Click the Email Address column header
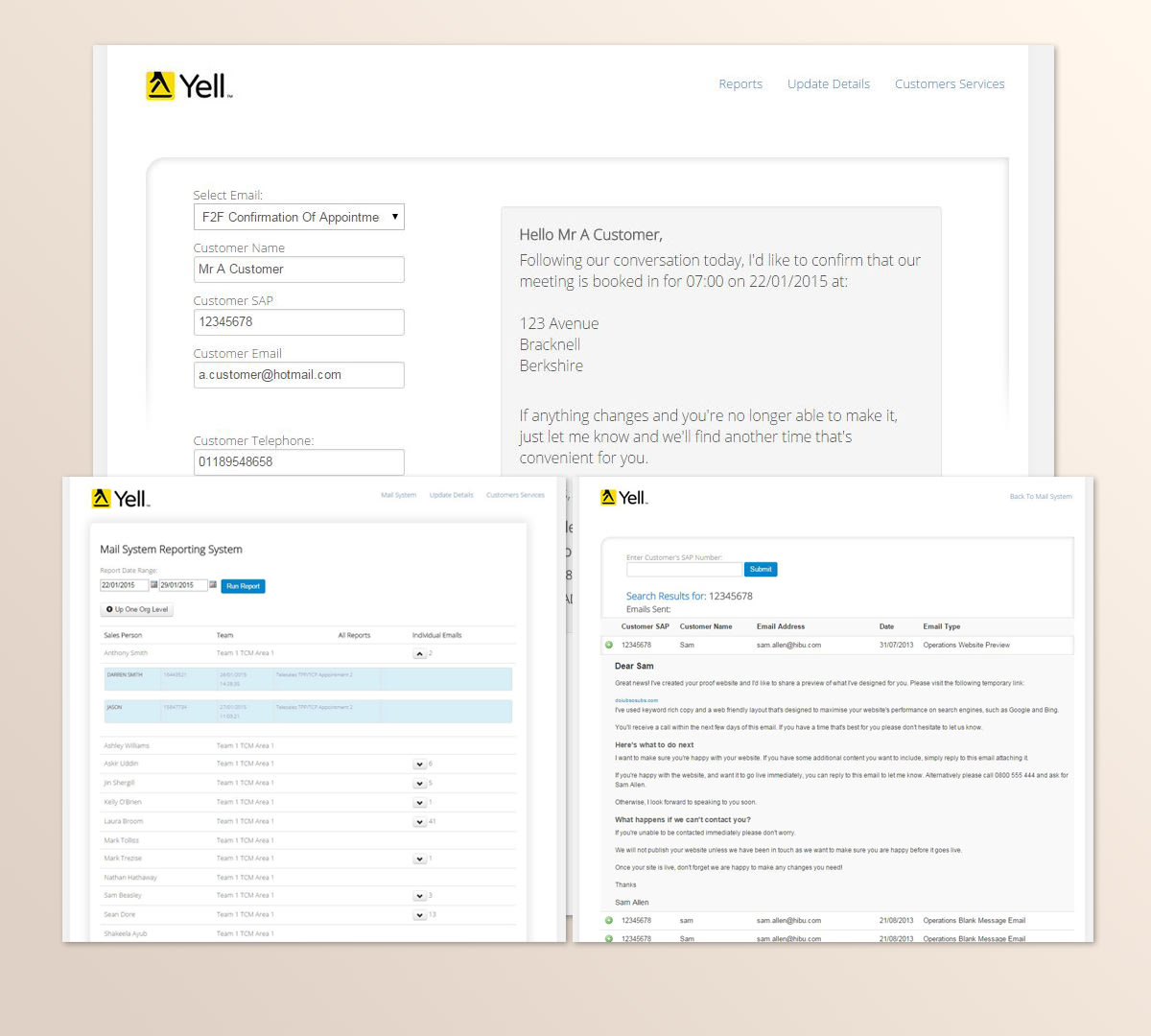This screenshot has height=1036, width=1151. tap(780, 626)
